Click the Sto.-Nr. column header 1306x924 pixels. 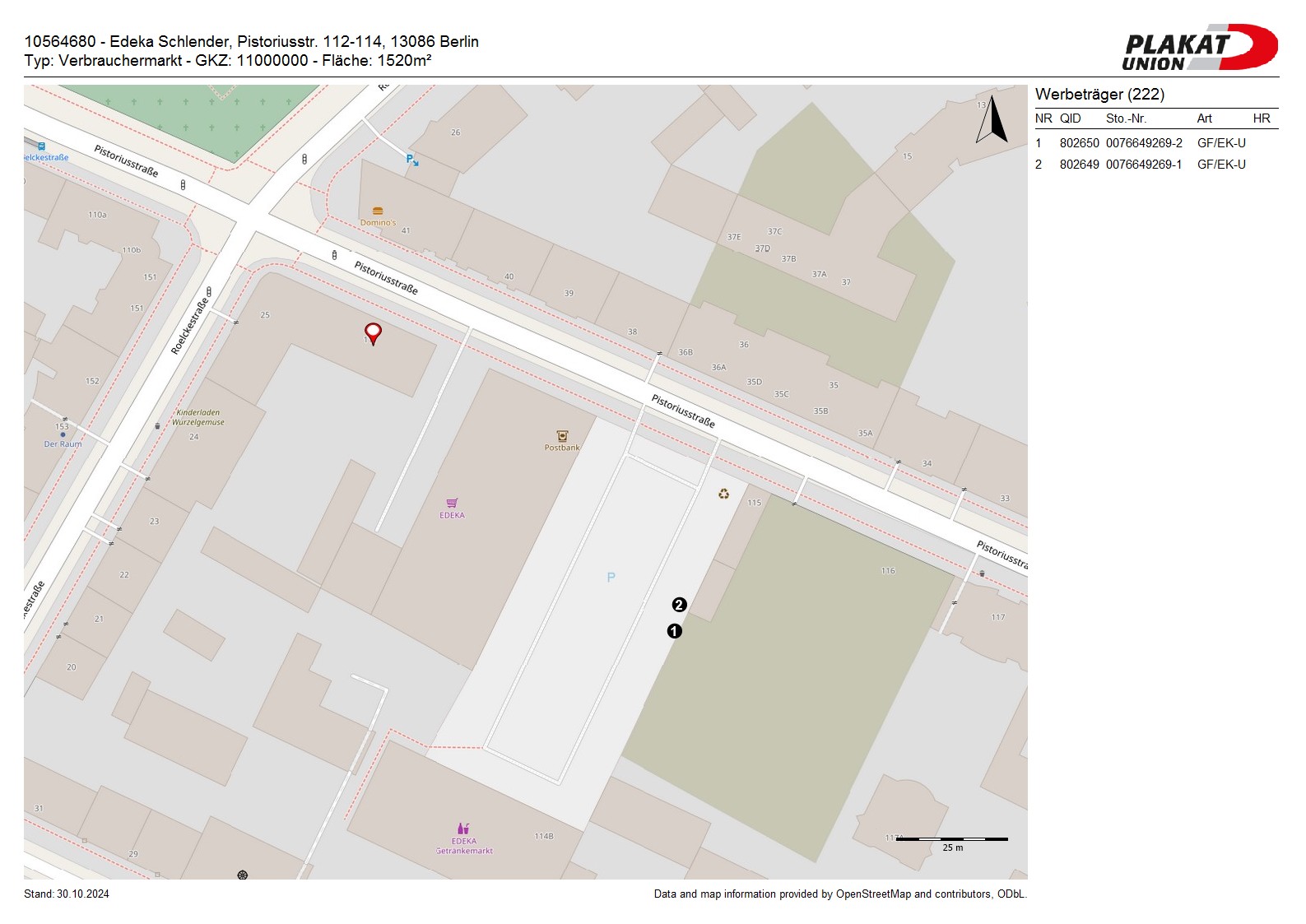click(x=1126, y=118)
